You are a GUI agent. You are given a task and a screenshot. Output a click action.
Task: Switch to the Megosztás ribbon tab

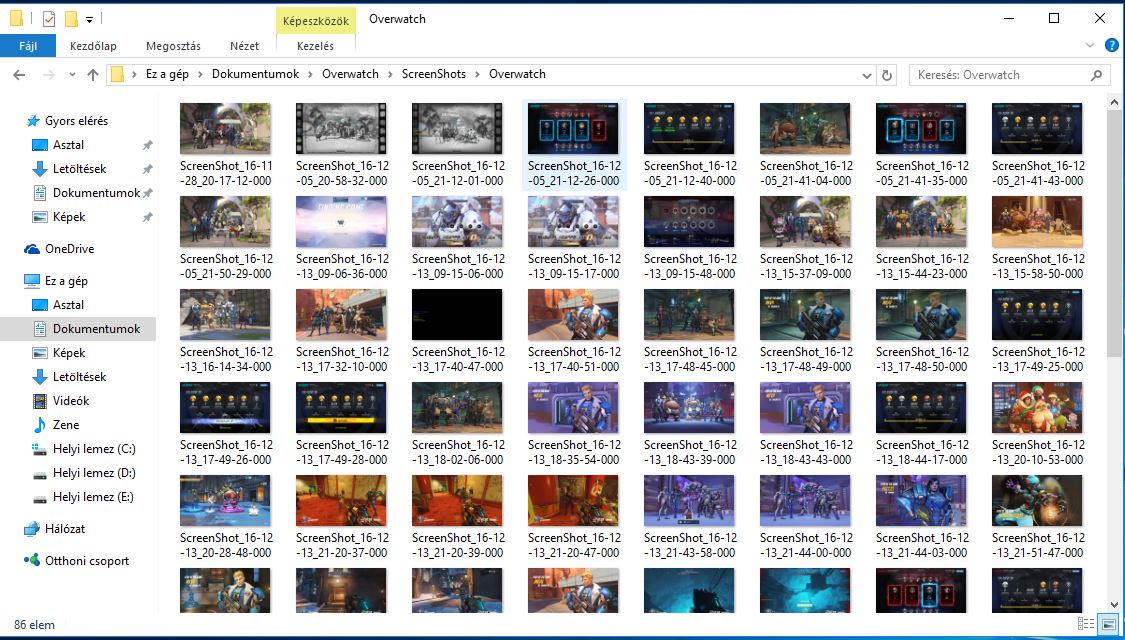tap(174, 46)
